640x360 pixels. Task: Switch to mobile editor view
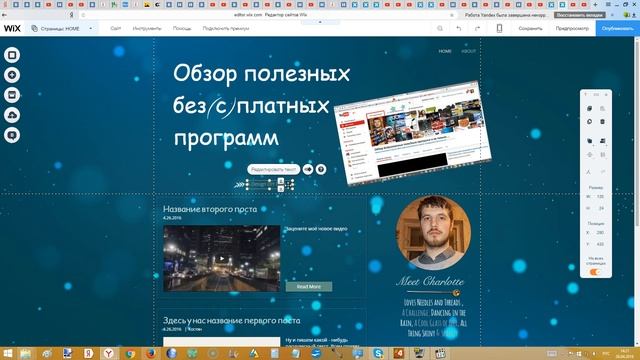[499, 29]
